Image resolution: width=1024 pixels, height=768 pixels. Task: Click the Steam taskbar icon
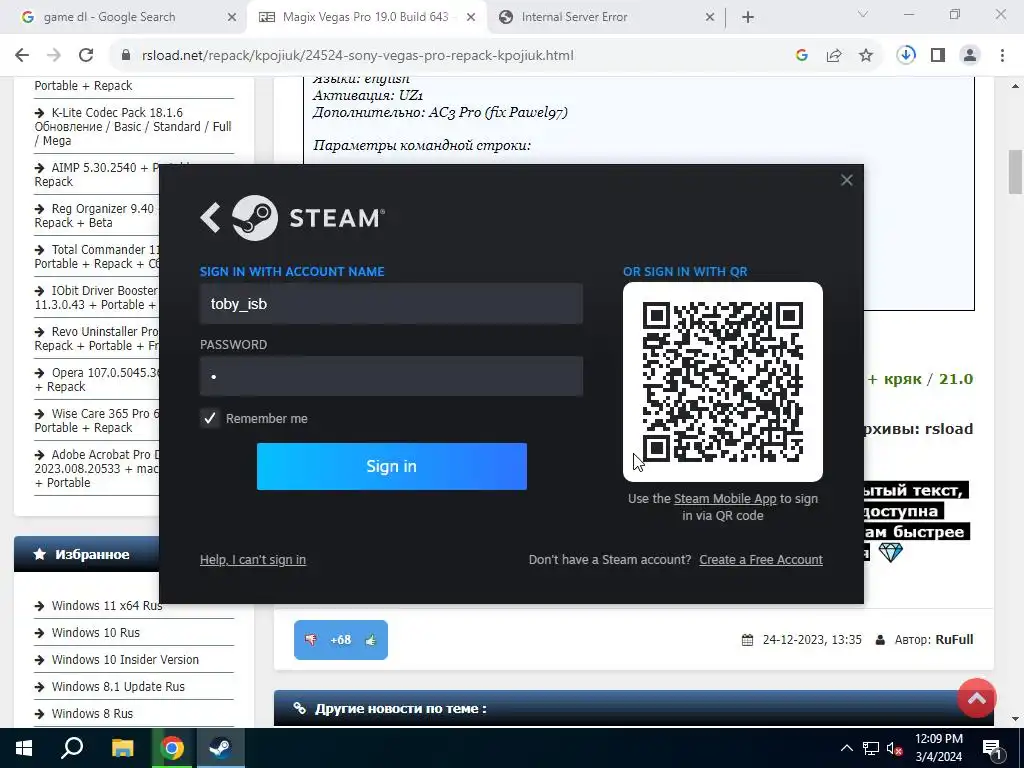(221, 748)
